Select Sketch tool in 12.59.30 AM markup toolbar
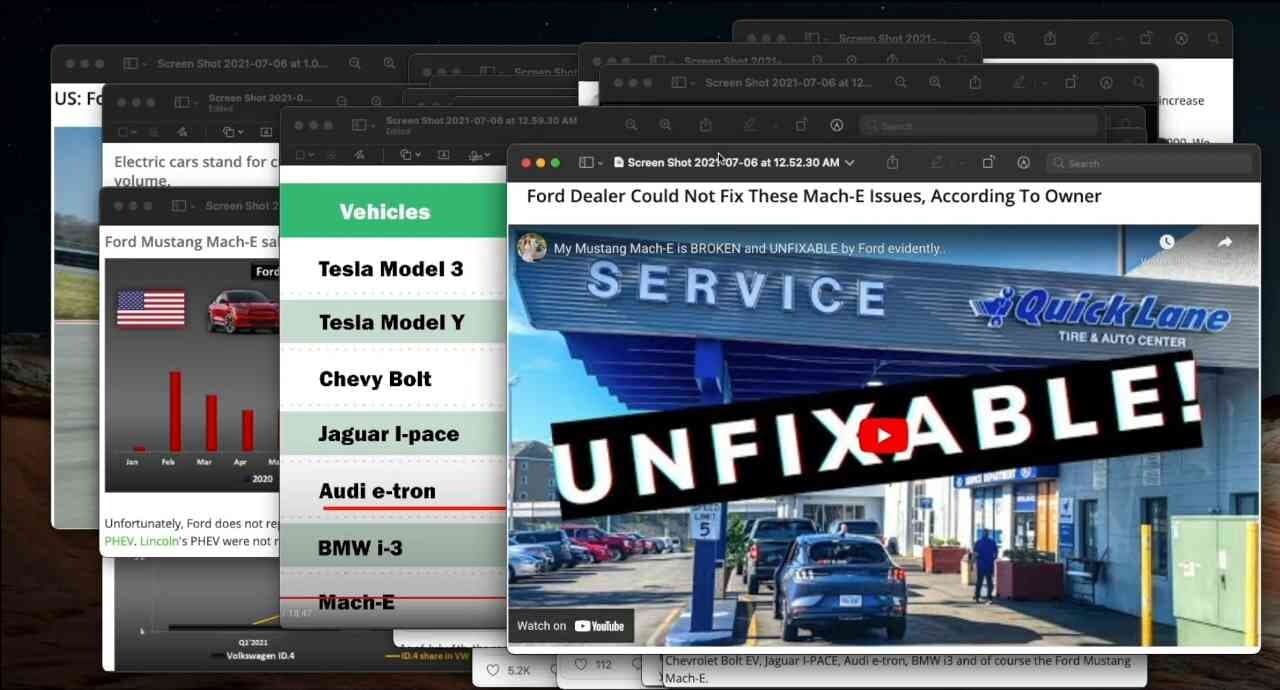This screenshot has width=1280, height=690. click(x=359, y=155)
